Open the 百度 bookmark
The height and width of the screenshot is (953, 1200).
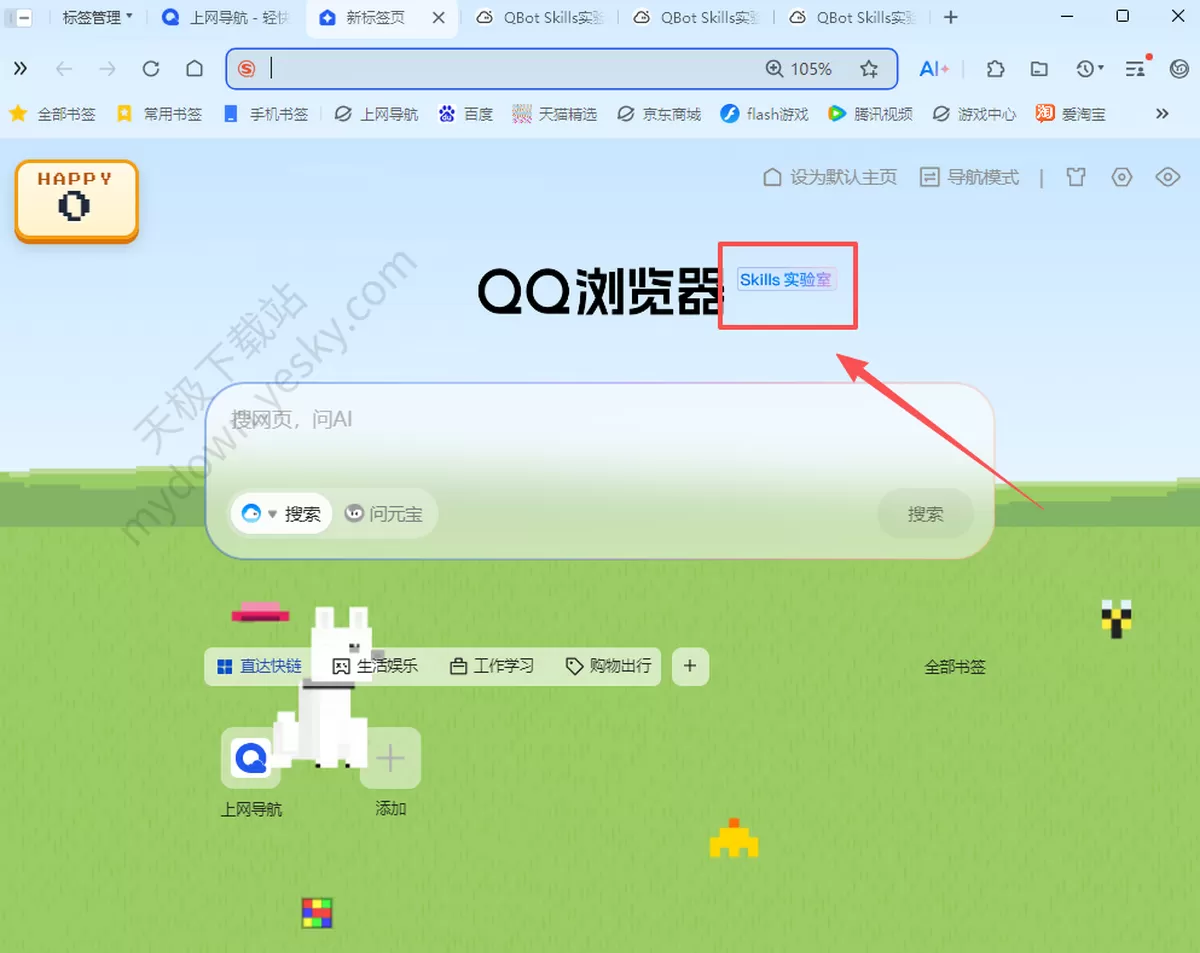(466, 114)
